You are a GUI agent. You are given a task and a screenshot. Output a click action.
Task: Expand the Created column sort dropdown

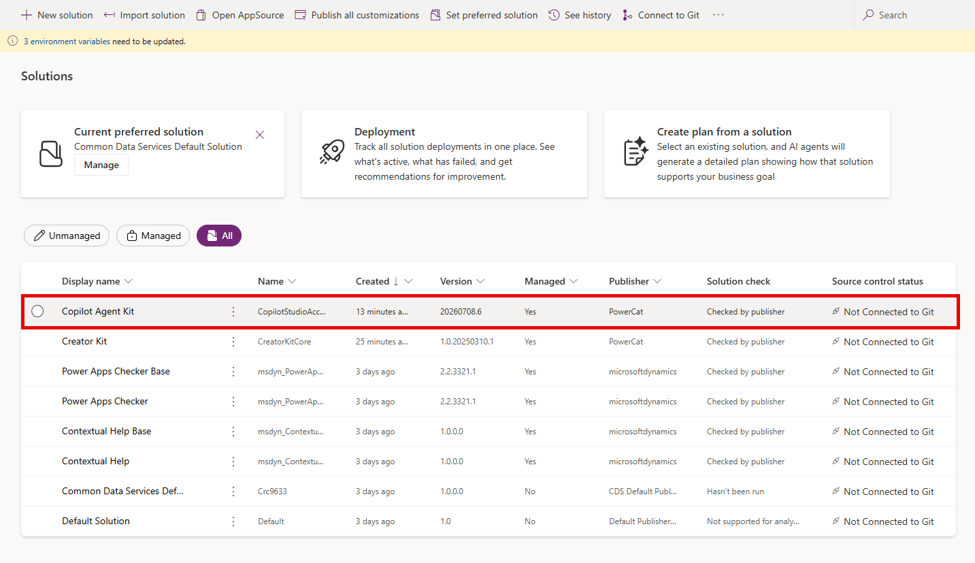tap(409, 281)
